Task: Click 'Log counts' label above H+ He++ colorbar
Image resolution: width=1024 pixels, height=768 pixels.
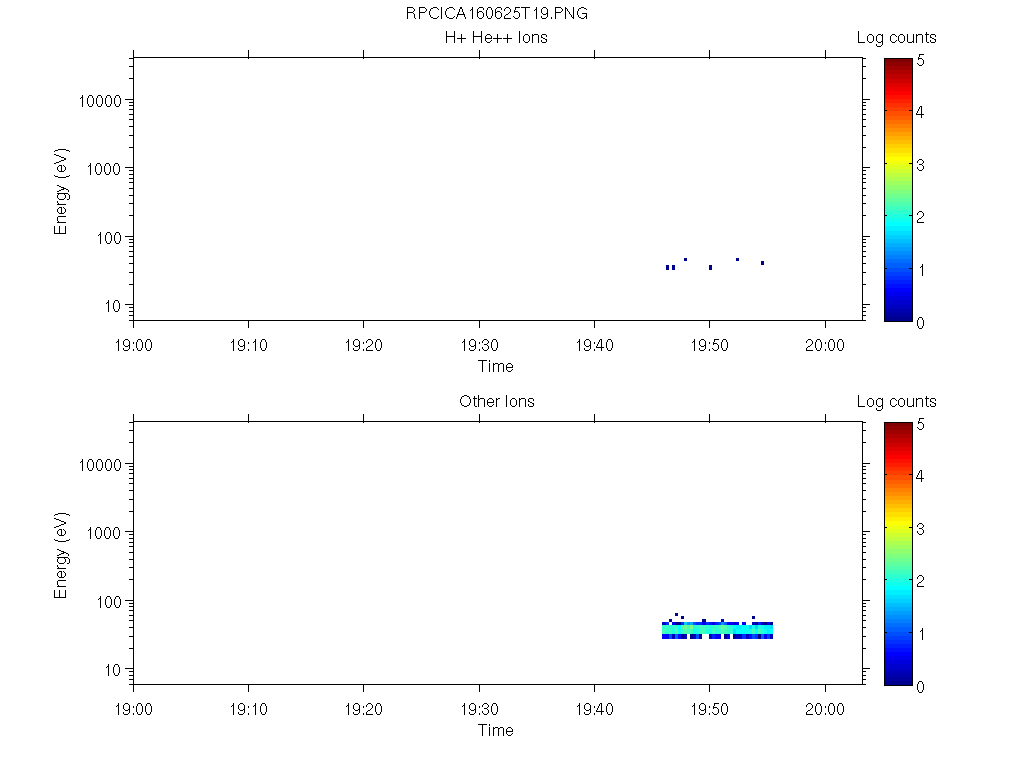Action: [x=896, y=38]
